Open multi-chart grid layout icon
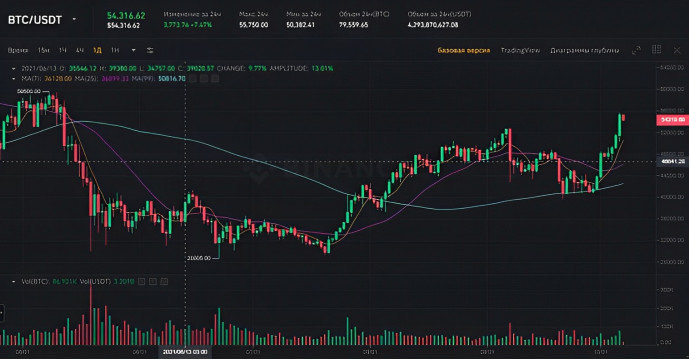Screen dimensions: 689x360 tap(656, 50)
